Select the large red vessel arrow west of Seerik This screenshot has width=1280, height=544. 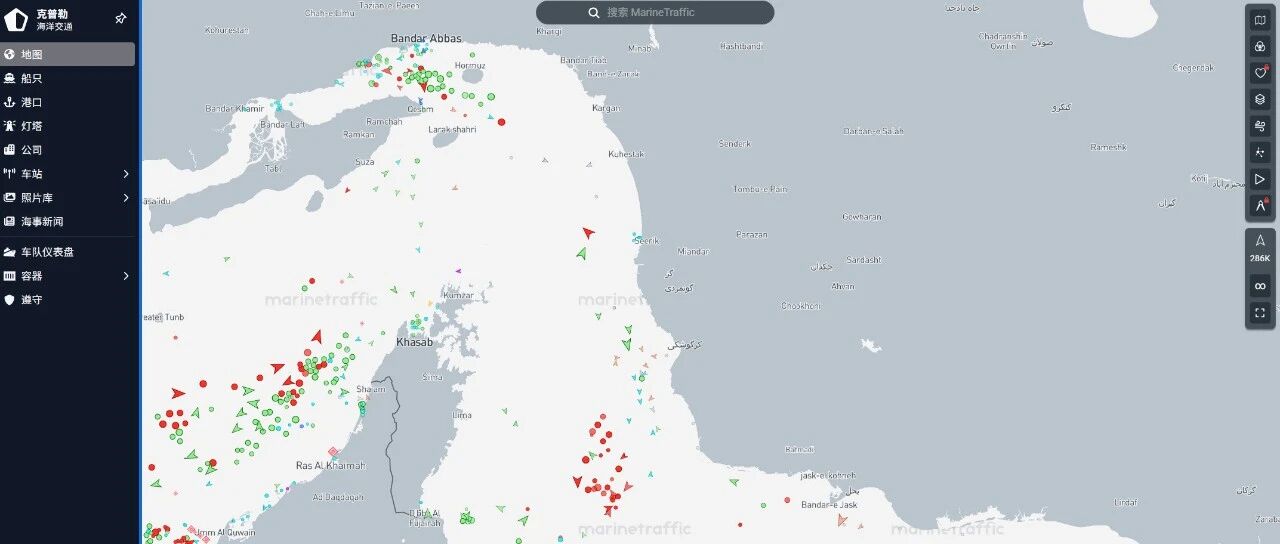588,233
